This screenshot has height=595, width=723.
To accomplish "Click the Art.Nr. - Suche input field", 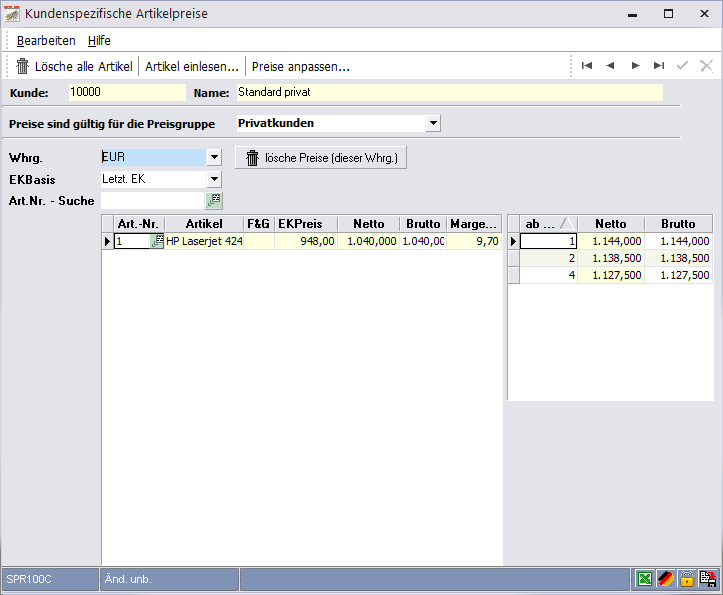I will pos(153,201).
